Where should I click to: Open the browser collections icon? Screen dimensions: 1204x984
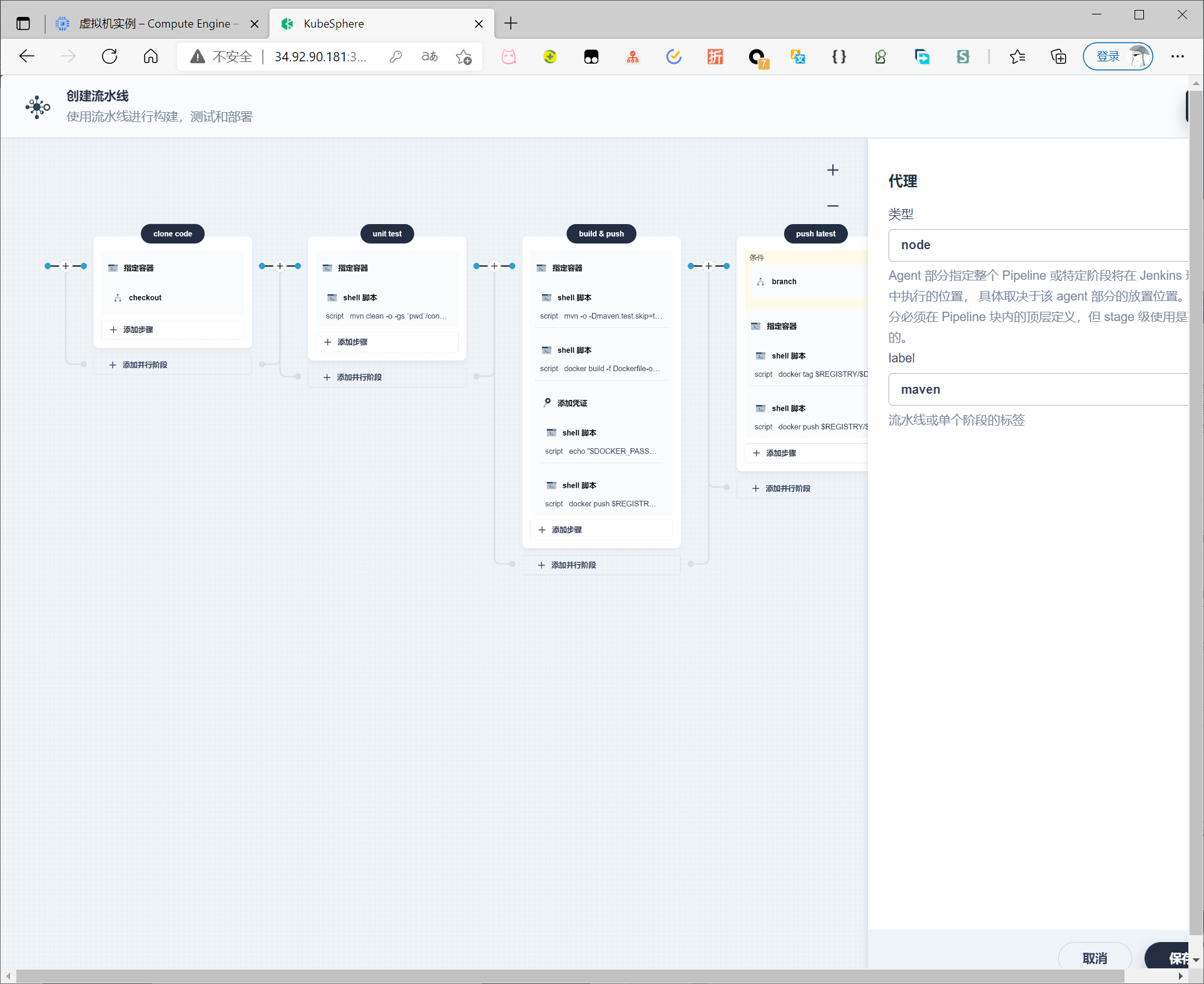pos(1058,57)
